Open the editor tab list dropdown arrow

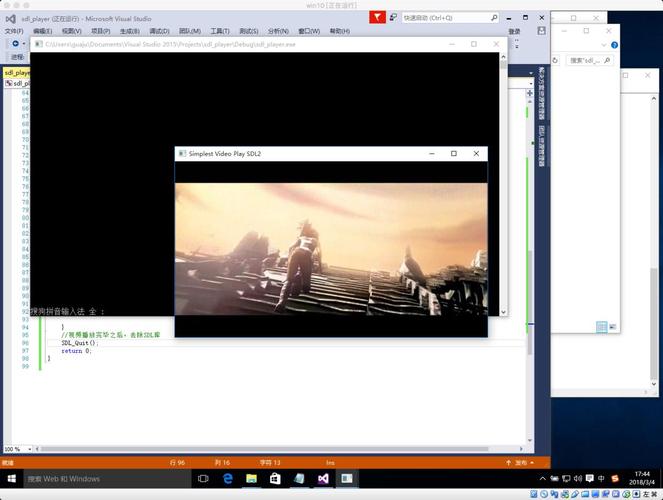pos(531,73)
